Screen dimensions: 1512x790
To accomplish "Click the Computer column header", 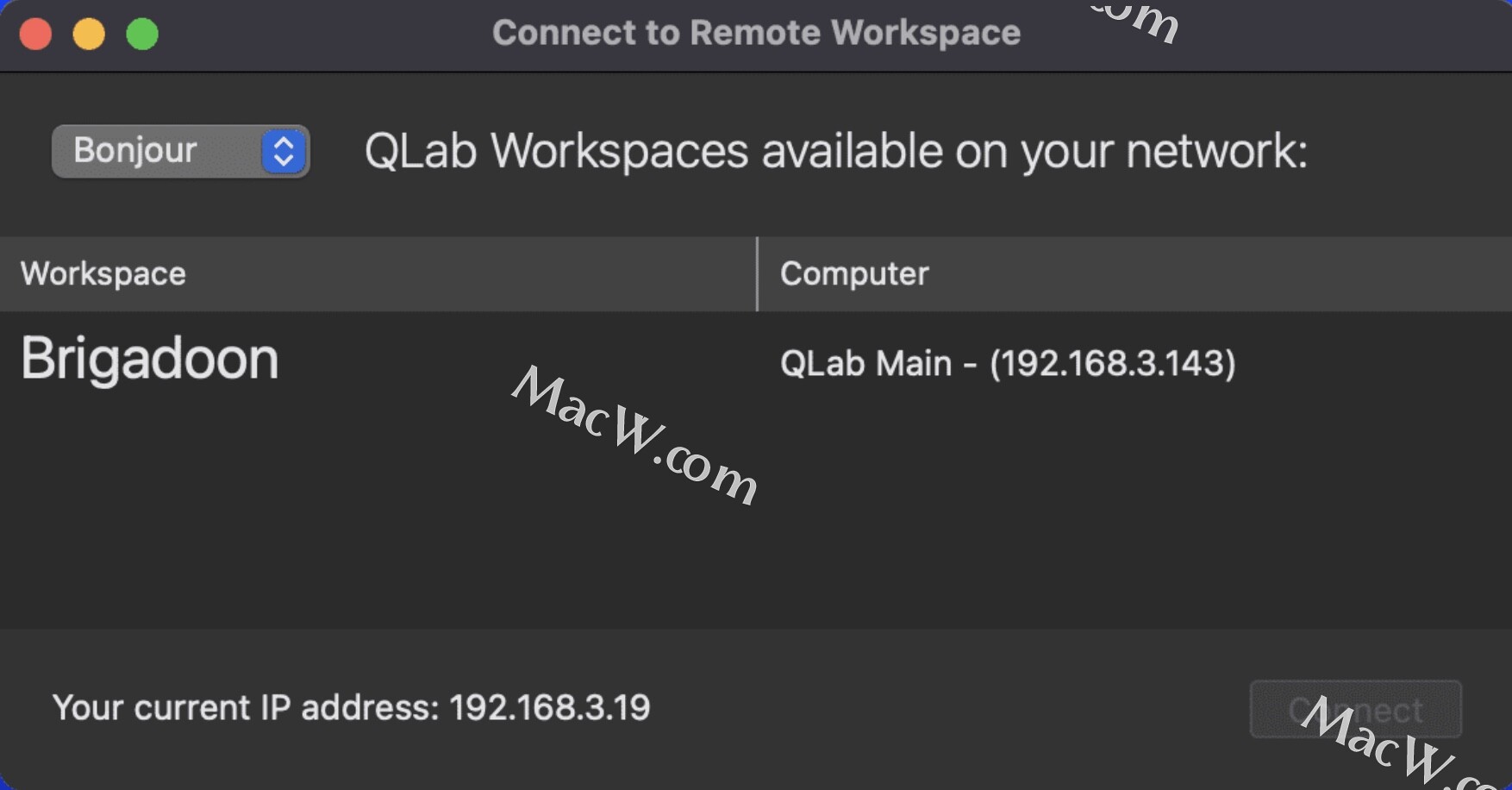I will coord(1135,273).
